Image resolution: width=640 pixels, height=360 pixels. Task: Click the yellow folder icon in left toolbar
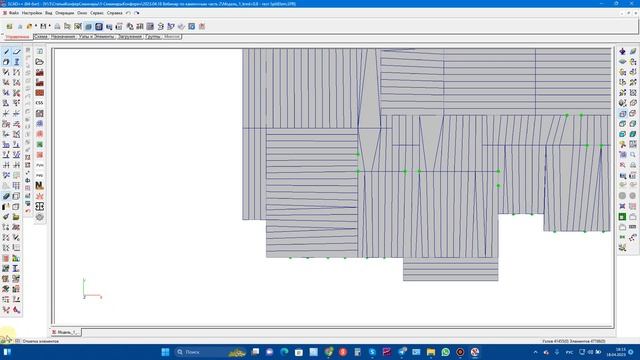(x=16, y=217)
